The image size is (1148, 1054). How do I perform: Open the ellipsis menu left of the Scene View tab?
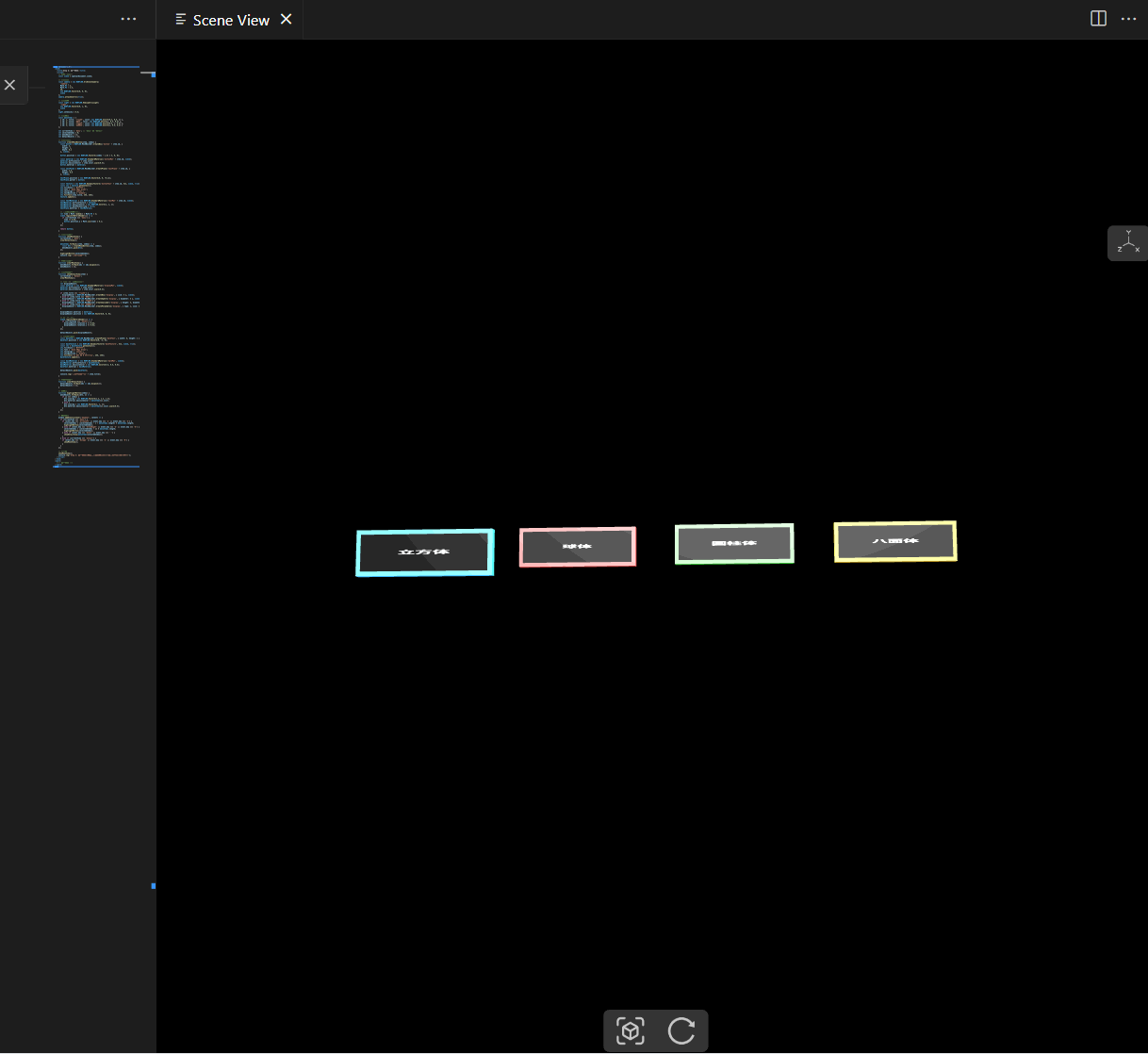pos(129,19)
